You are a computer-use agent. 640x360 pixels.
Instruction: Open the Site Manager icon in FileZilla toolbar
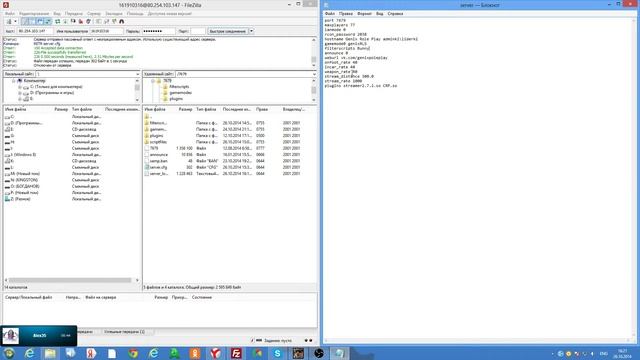(x=9, y=21)
